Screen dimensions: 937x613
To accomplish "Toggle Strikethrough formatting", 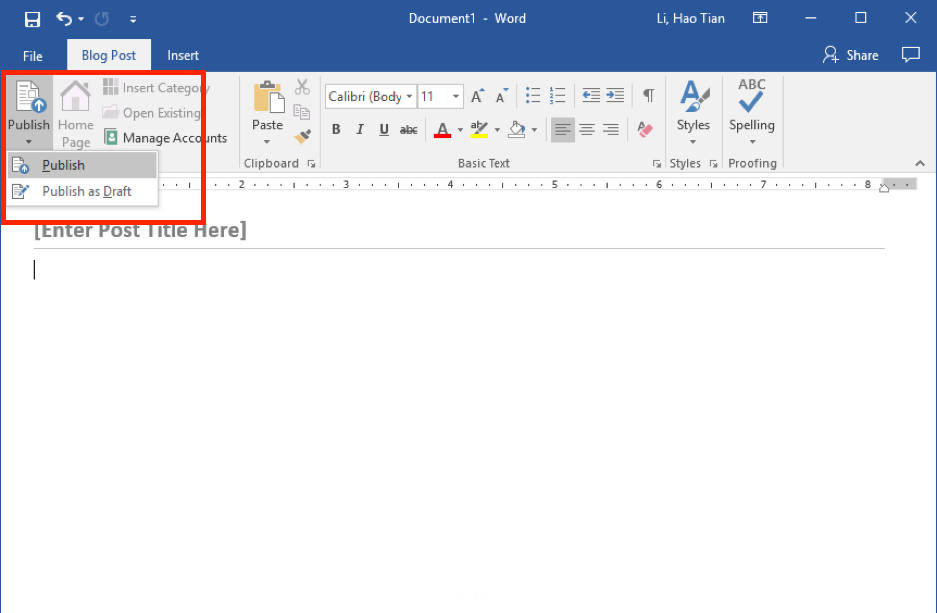I will (409, 129).
